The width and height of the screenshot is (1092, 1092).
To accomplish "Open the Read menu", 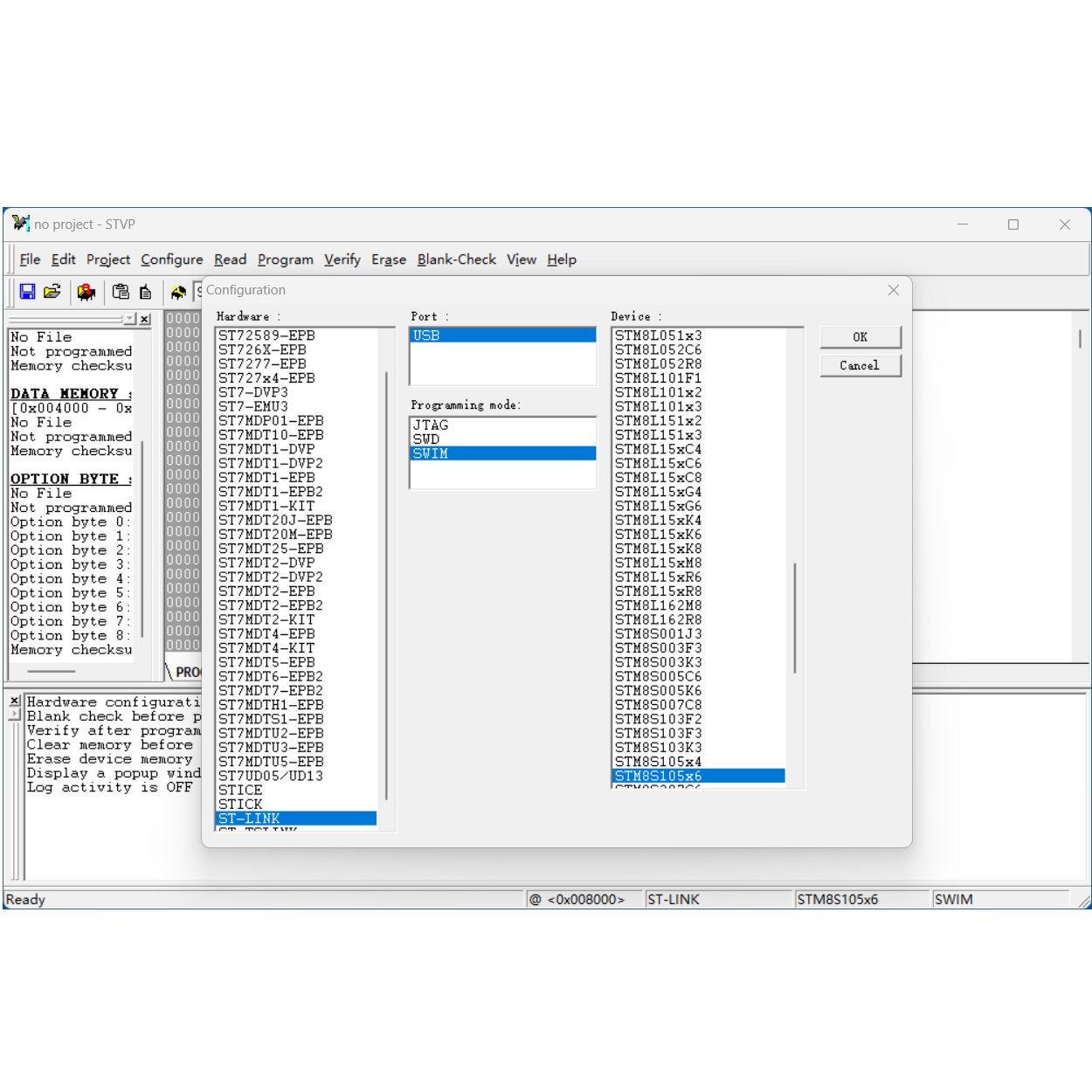I will coord(230,259).
